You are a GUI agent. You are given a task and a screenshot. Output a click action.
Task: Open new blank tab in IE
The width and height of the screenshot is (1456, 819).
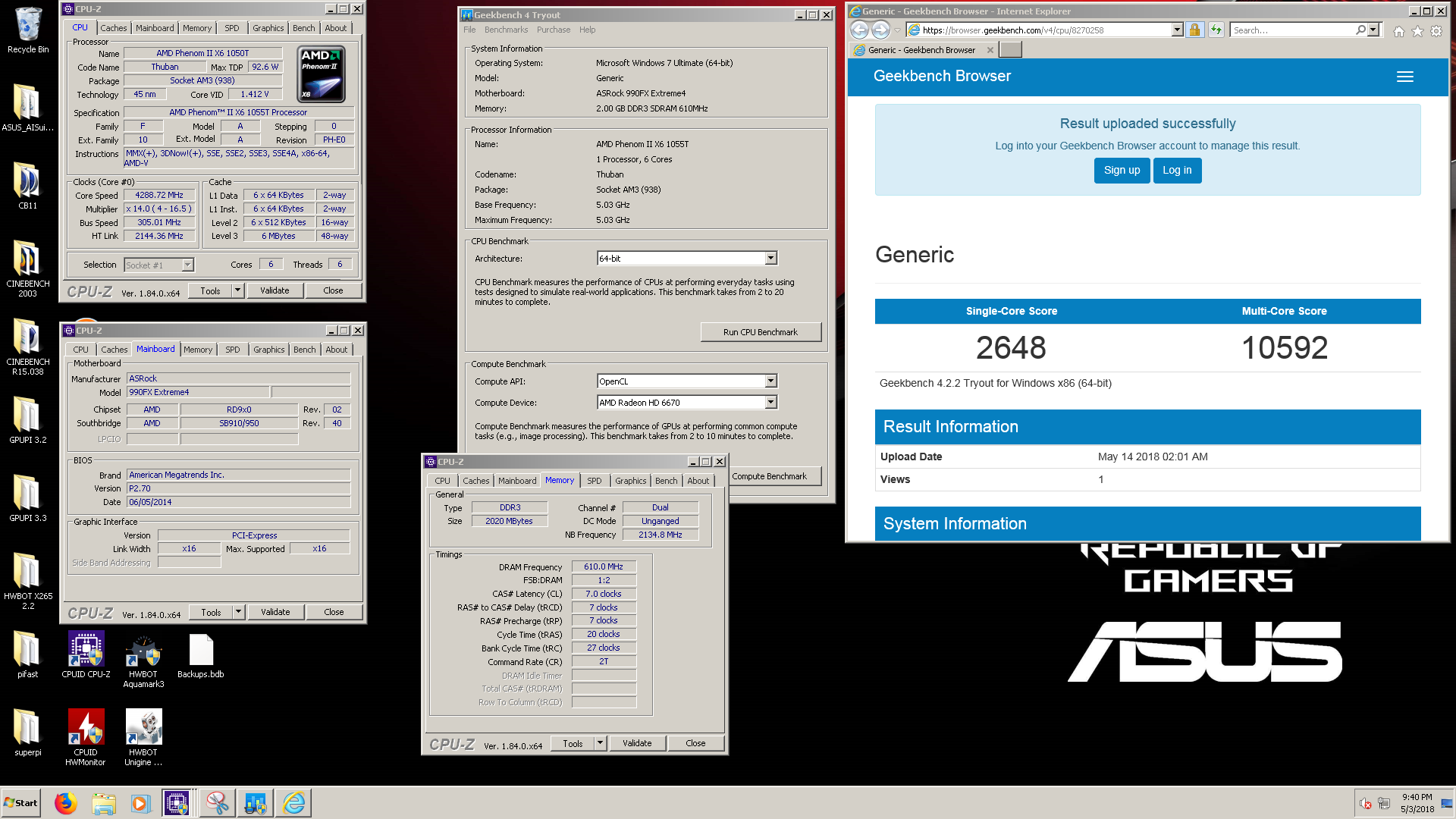pos(1010,50)
